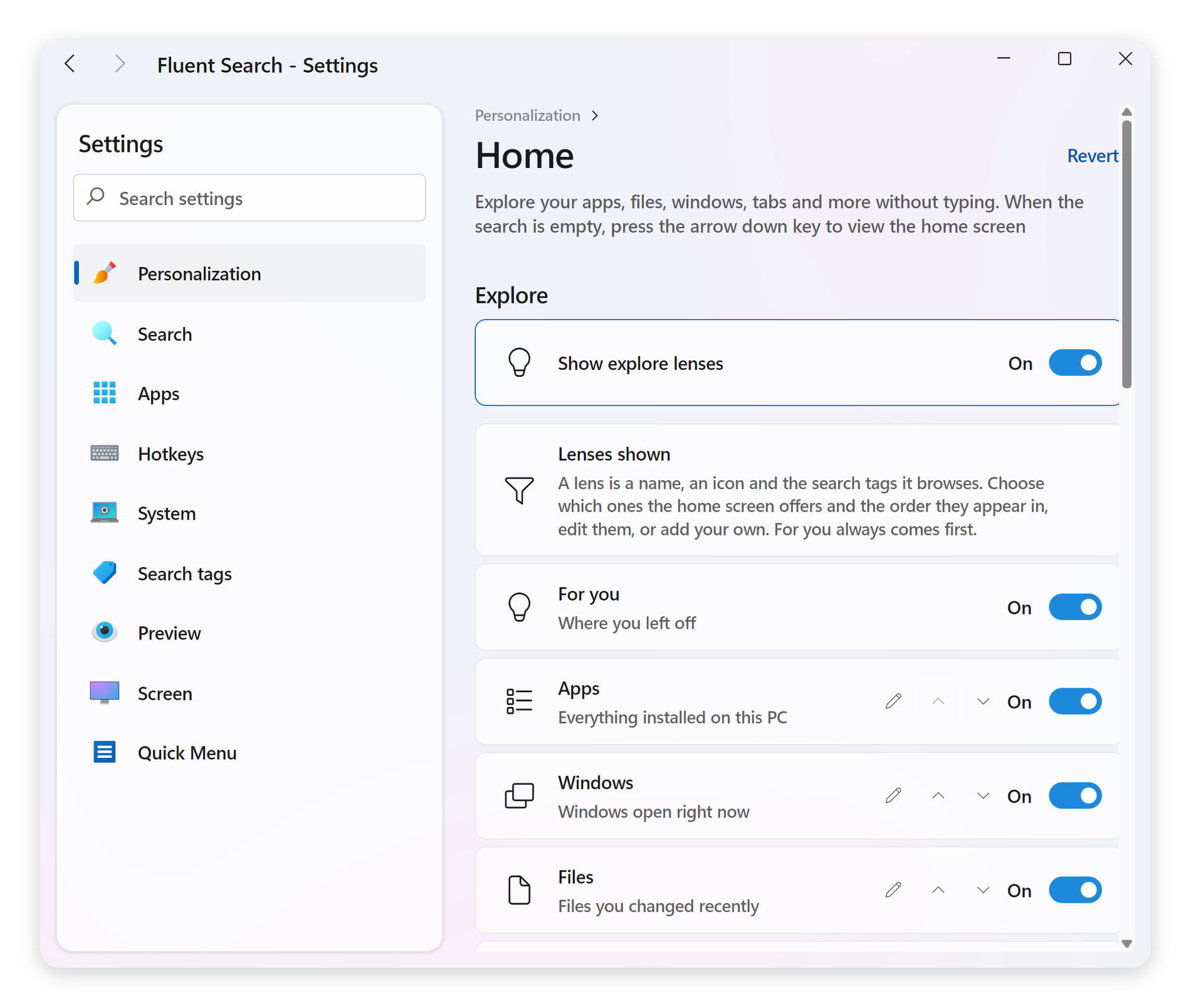
Task: Click the forward arrow in title bar
Action: pos(119,63)
